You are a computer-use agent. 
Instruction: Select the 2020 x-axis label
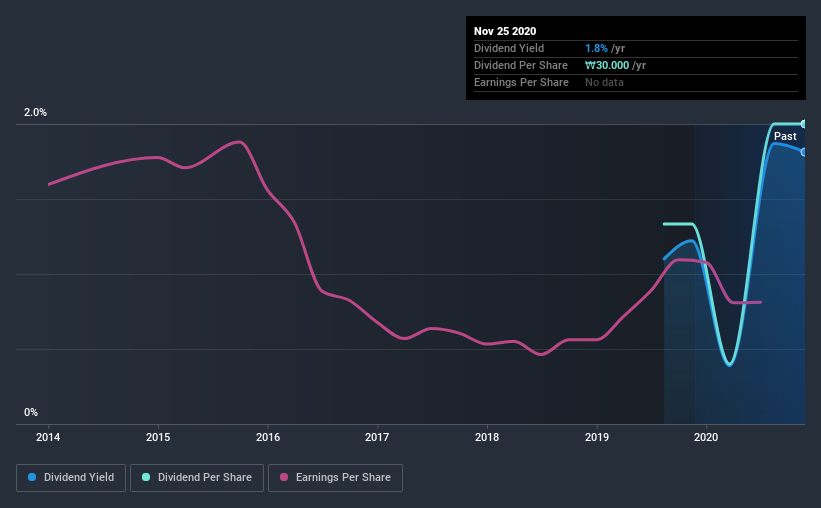(x=706, y=437)
